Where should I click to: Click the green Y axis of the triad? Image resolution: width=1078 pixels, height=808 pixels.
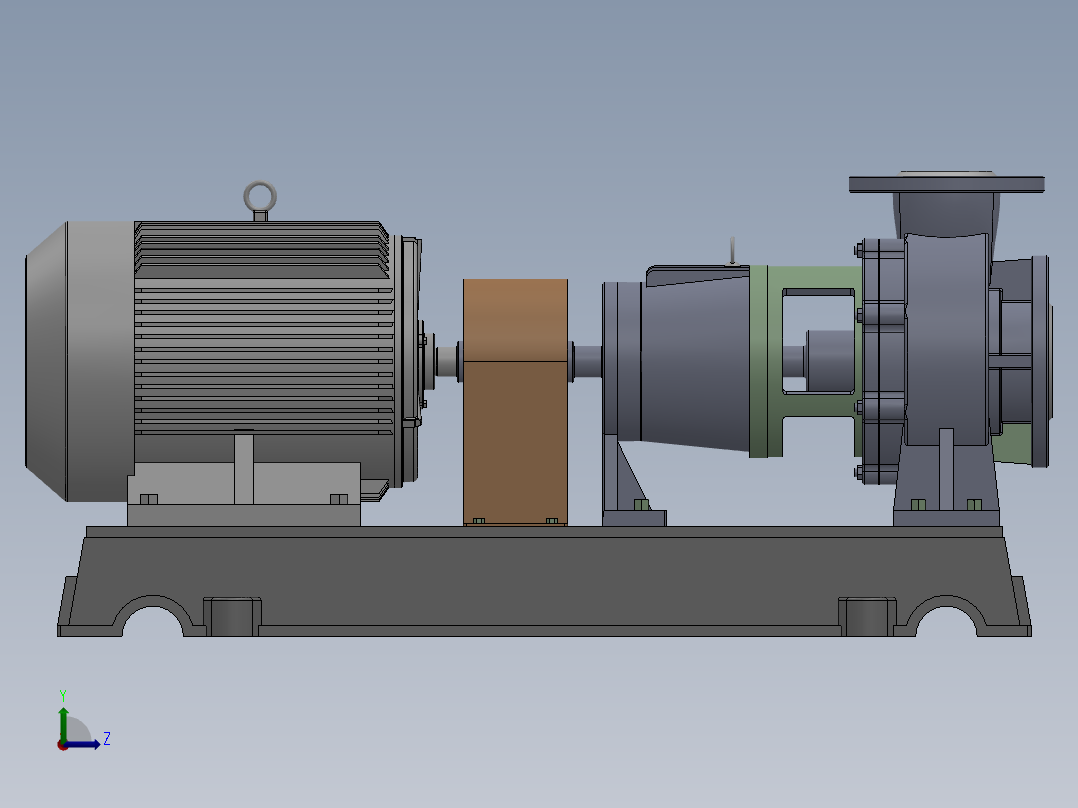[x=63, y=724]
